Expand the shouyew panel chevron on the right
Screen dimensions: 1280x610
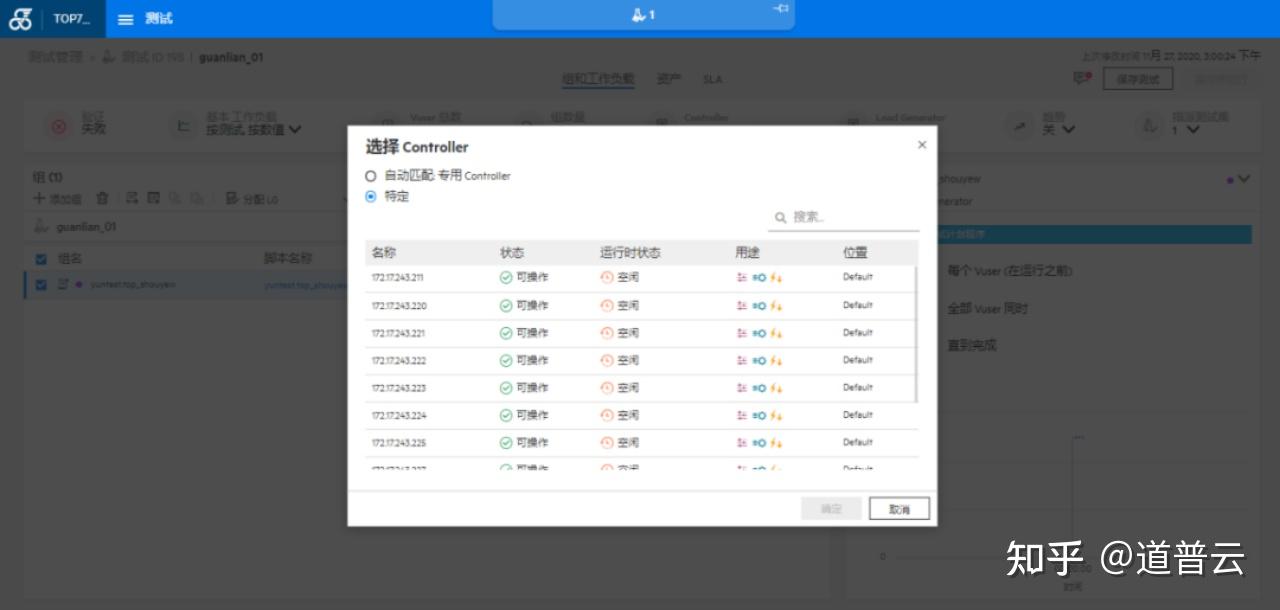(1242, 178)
